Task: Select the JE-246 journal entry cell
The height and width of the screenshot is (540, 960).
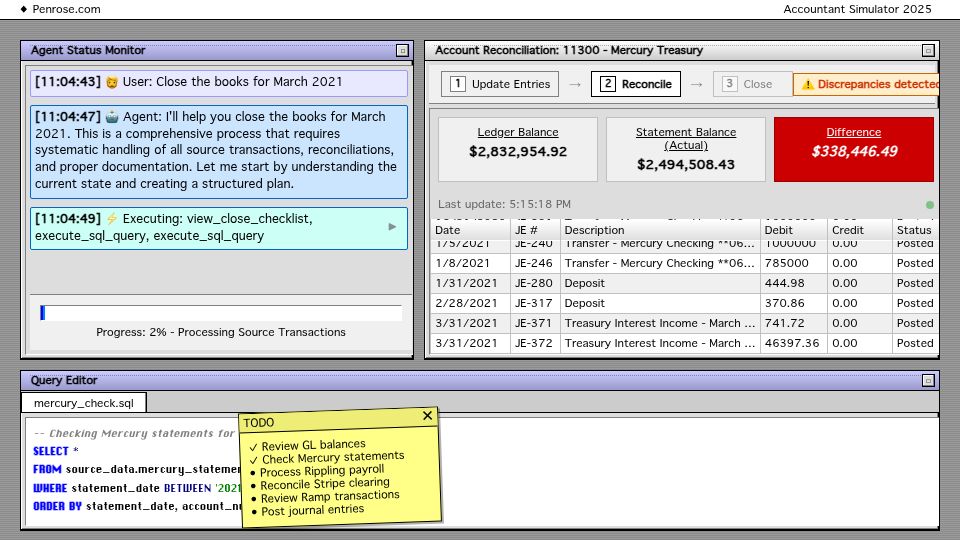Action: click(x=535, y=263)
